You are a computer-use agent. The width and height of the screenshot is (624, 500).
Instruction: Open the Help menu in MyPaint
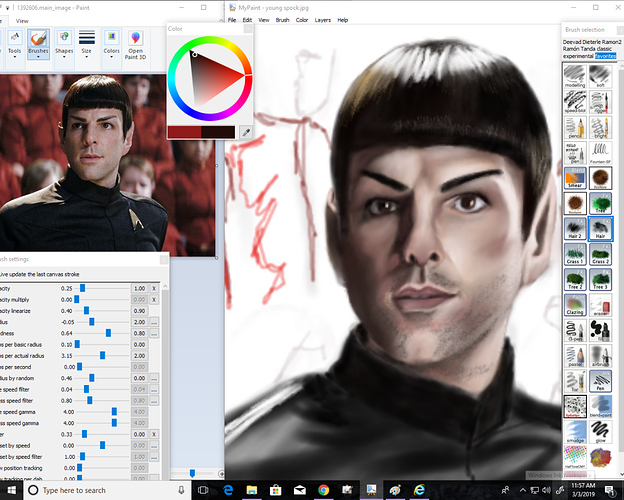[x=343, y=20]
